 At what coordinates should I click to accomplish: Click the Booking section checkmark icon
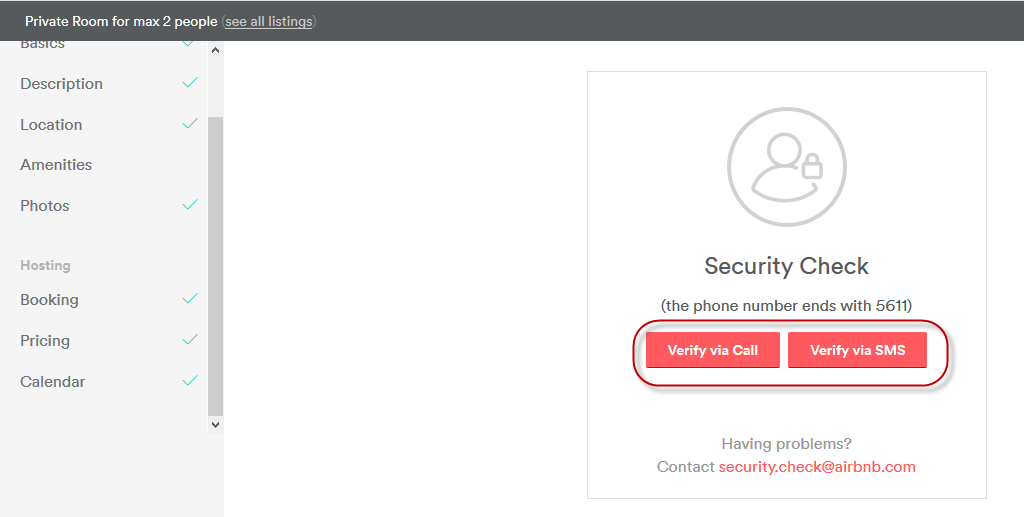[x=190, y=299]
